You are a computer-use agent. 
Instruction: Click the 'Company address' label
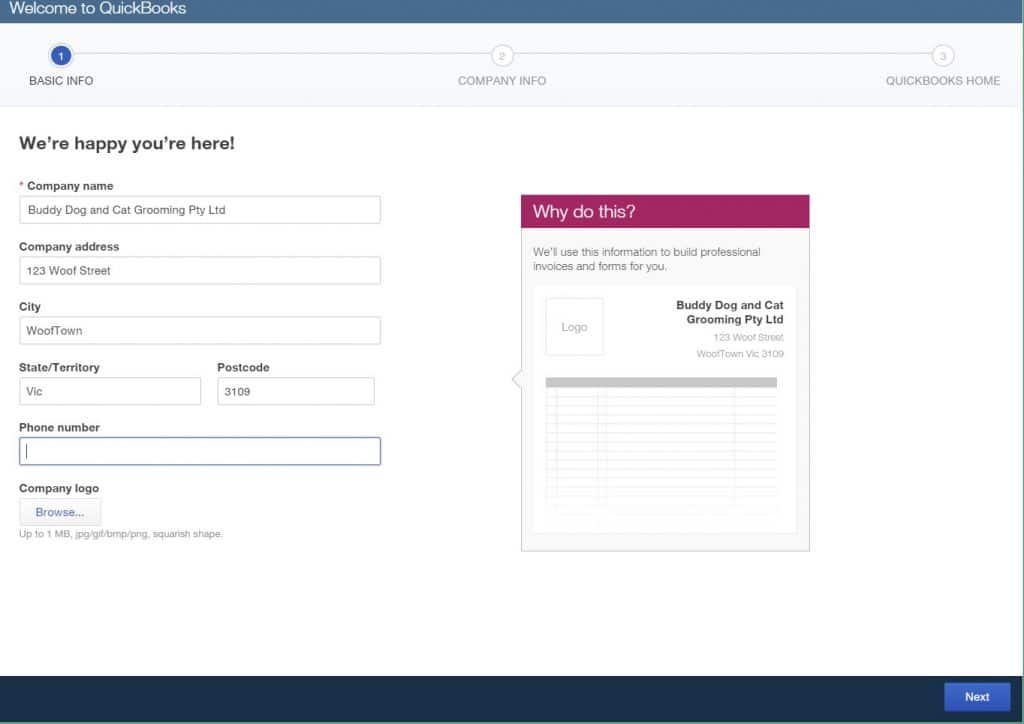(69, 247)
